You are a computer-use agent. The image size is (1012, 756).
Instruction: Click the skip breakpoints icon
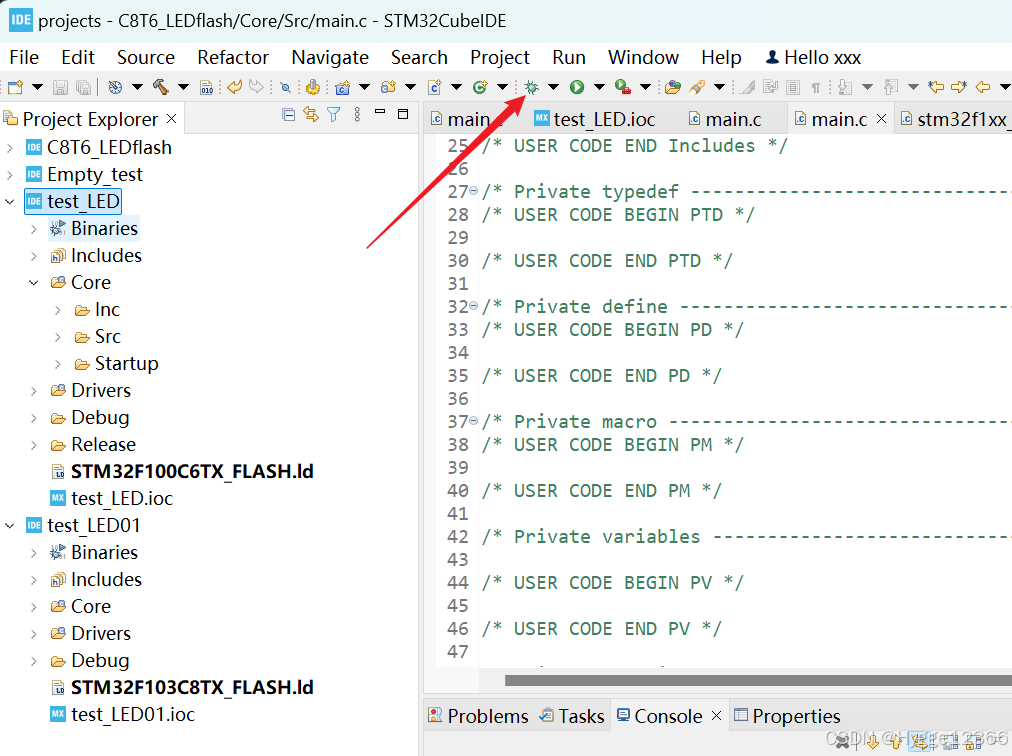[285, 87]
